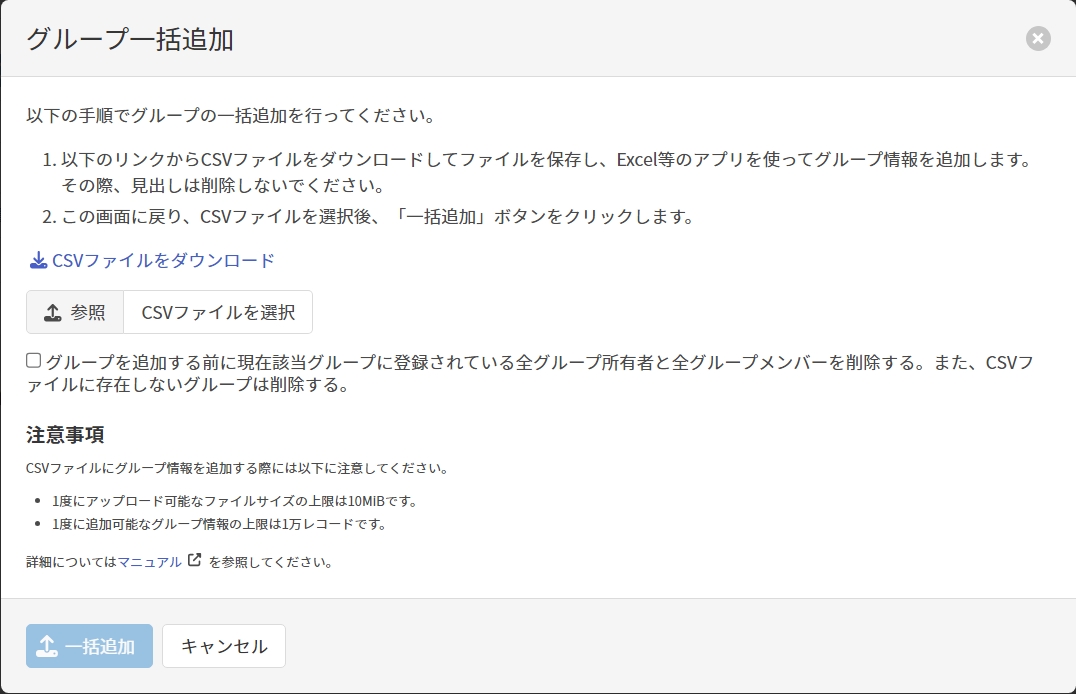Enable the delete existing owners and members checkbox
This screenshot has height=694, width=1076.
[x=34, y=361]
